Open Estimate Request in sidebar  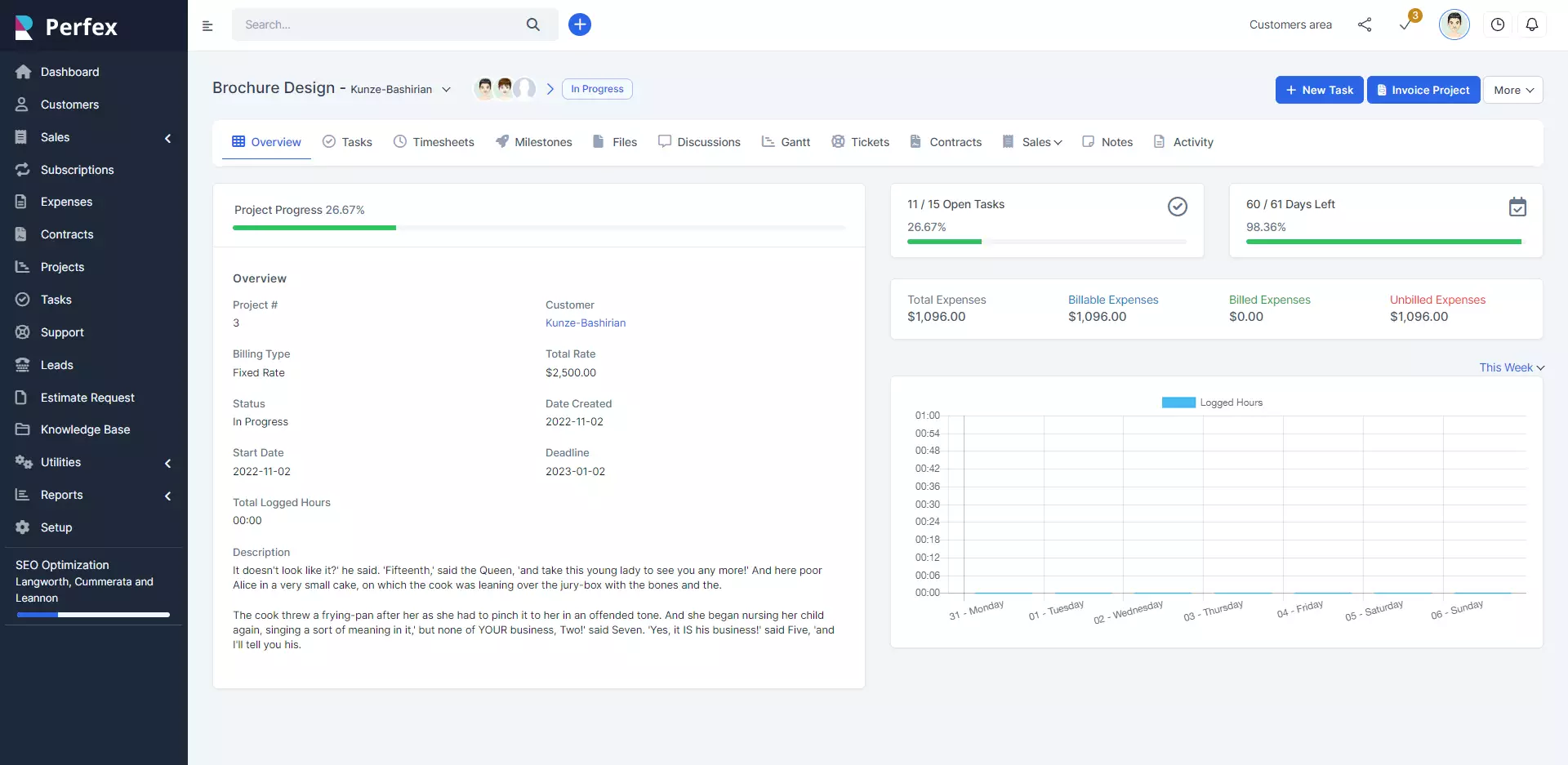pos(87,398)
